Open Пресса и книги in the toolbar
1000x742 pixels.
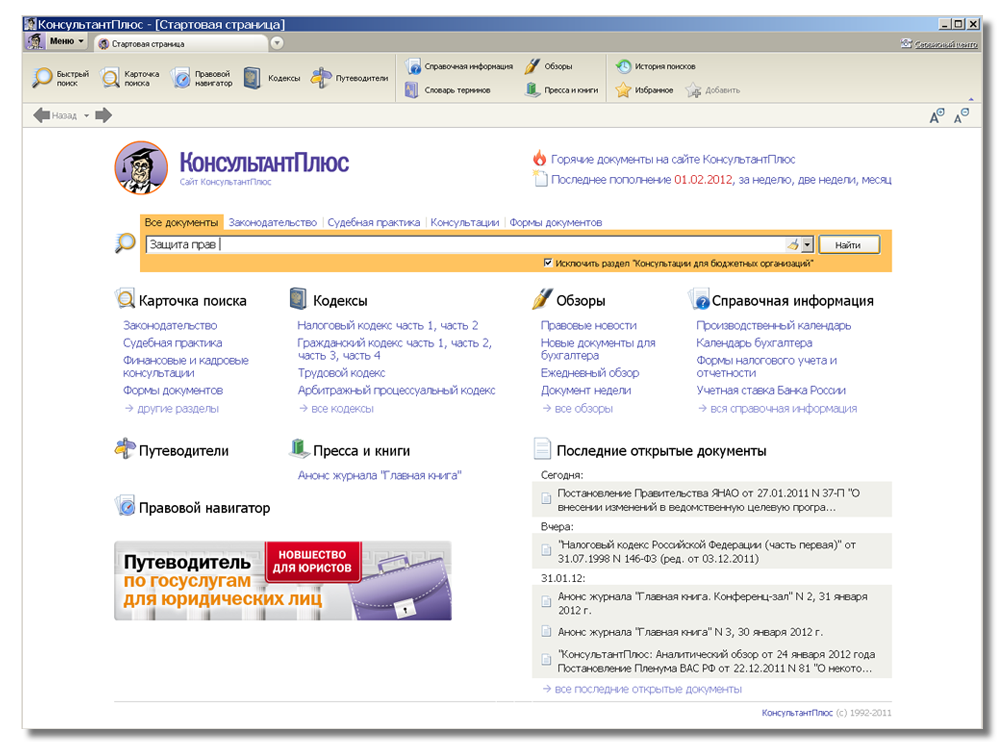tap(562, 90)
